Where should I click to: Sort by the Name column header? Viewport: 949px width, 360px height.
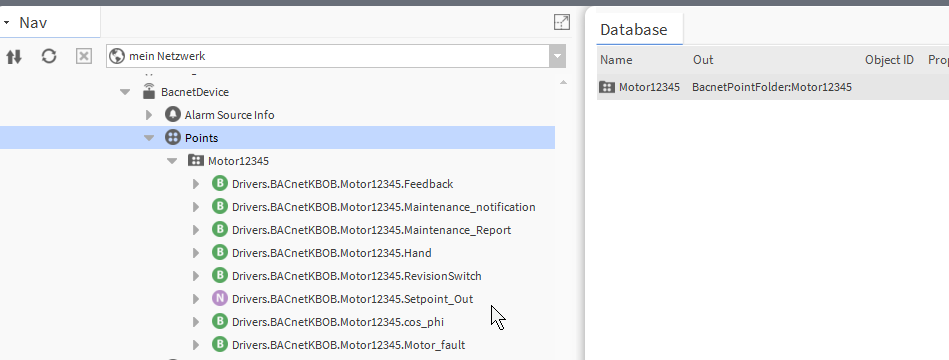click(616, 59)
